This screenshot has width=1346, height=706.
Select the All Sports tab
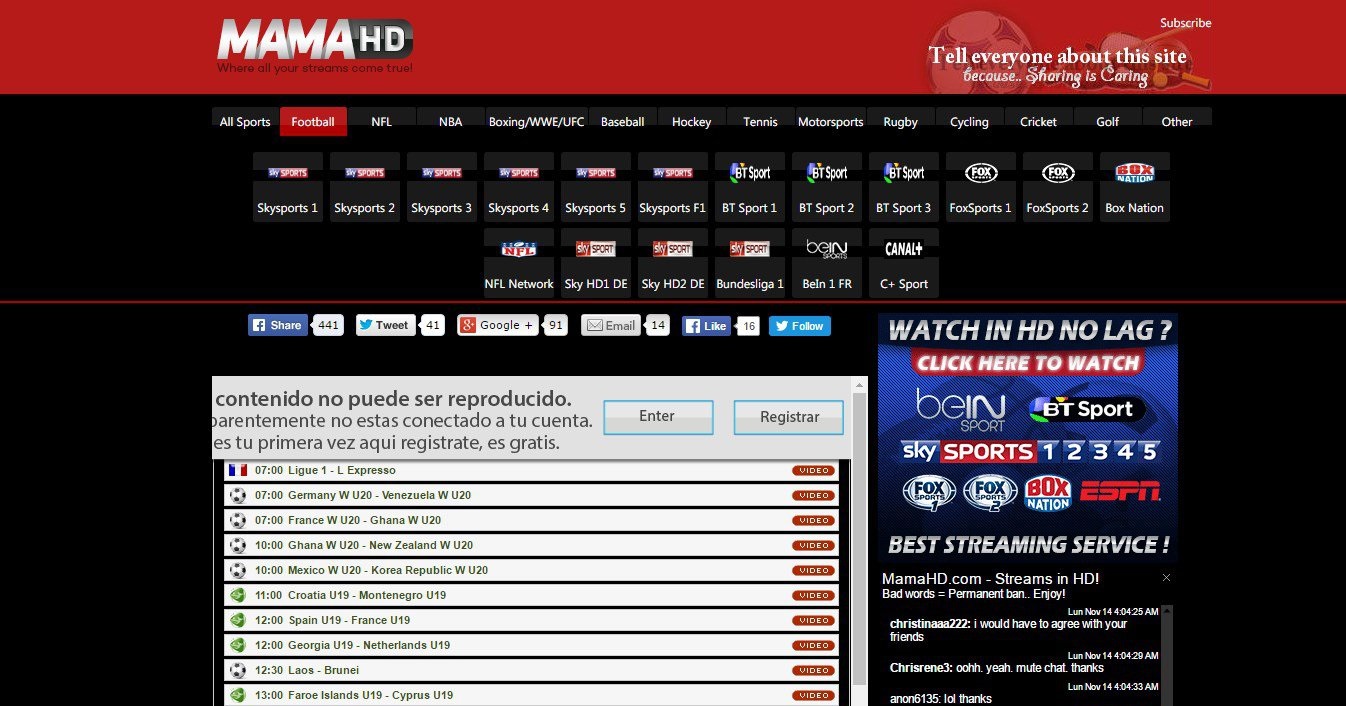point(245,122)
